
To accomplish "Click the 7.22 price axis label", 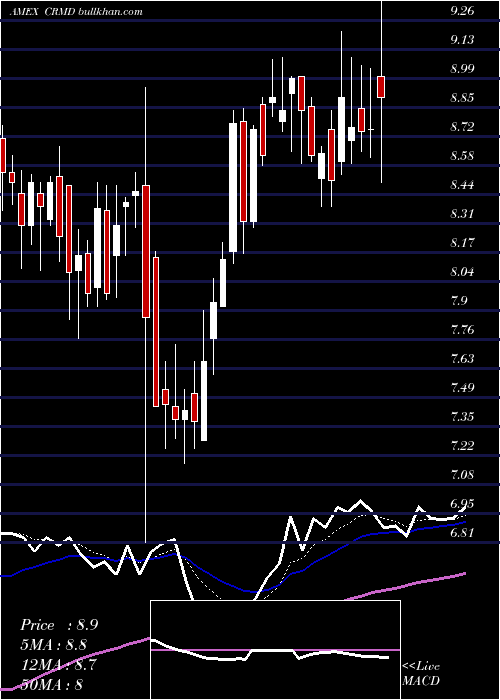I will coord(462,446).
